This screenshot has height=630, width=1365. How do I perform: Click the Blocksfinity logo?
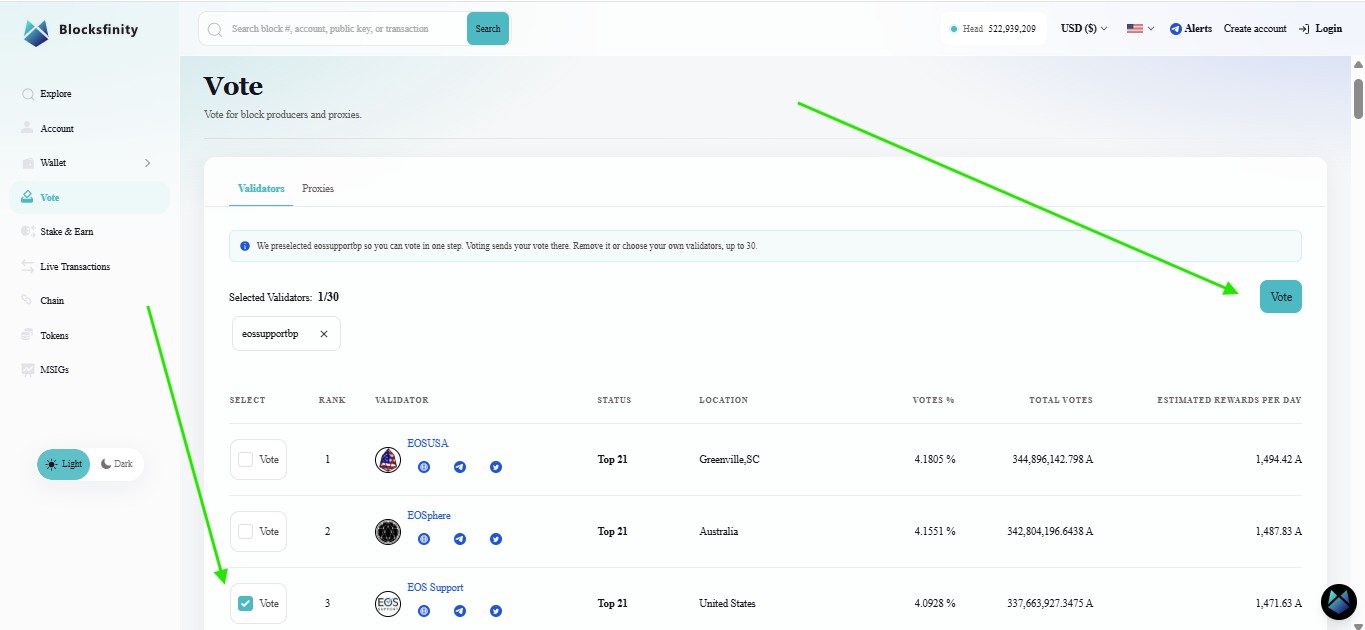click(x=80, y=31)
